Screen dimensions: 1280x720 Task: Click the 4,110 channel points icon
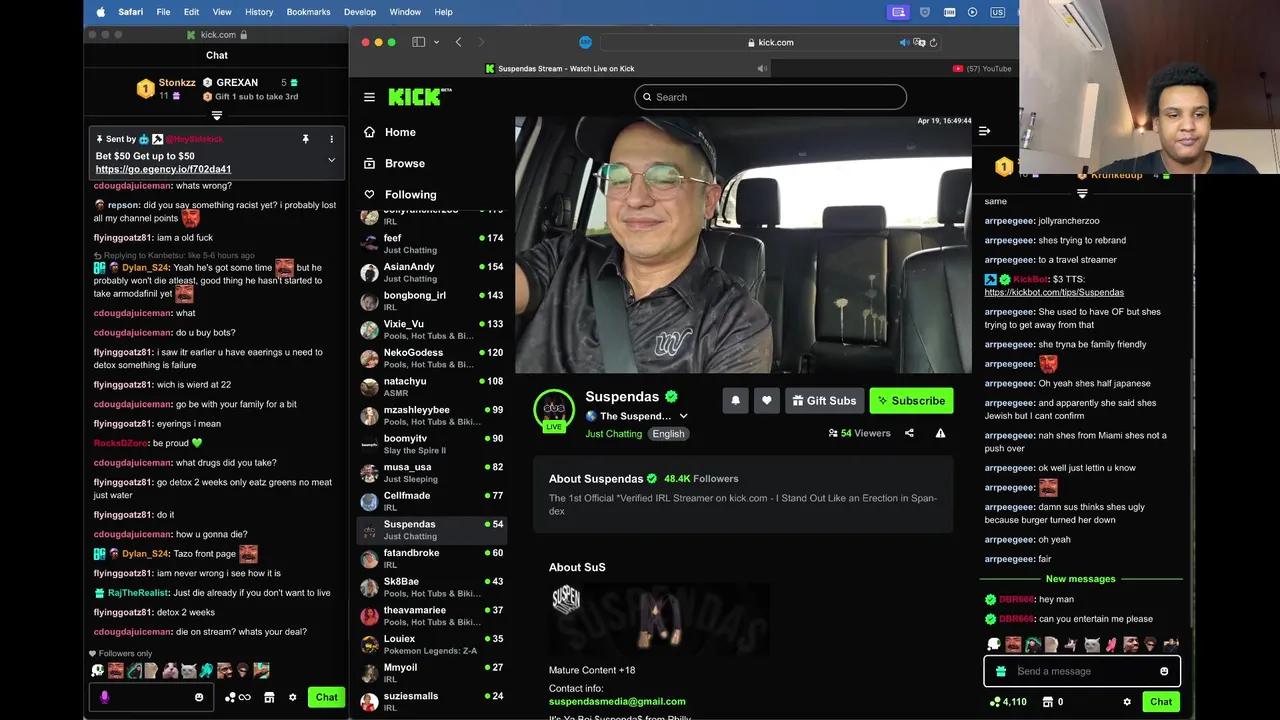coord(995,702)
